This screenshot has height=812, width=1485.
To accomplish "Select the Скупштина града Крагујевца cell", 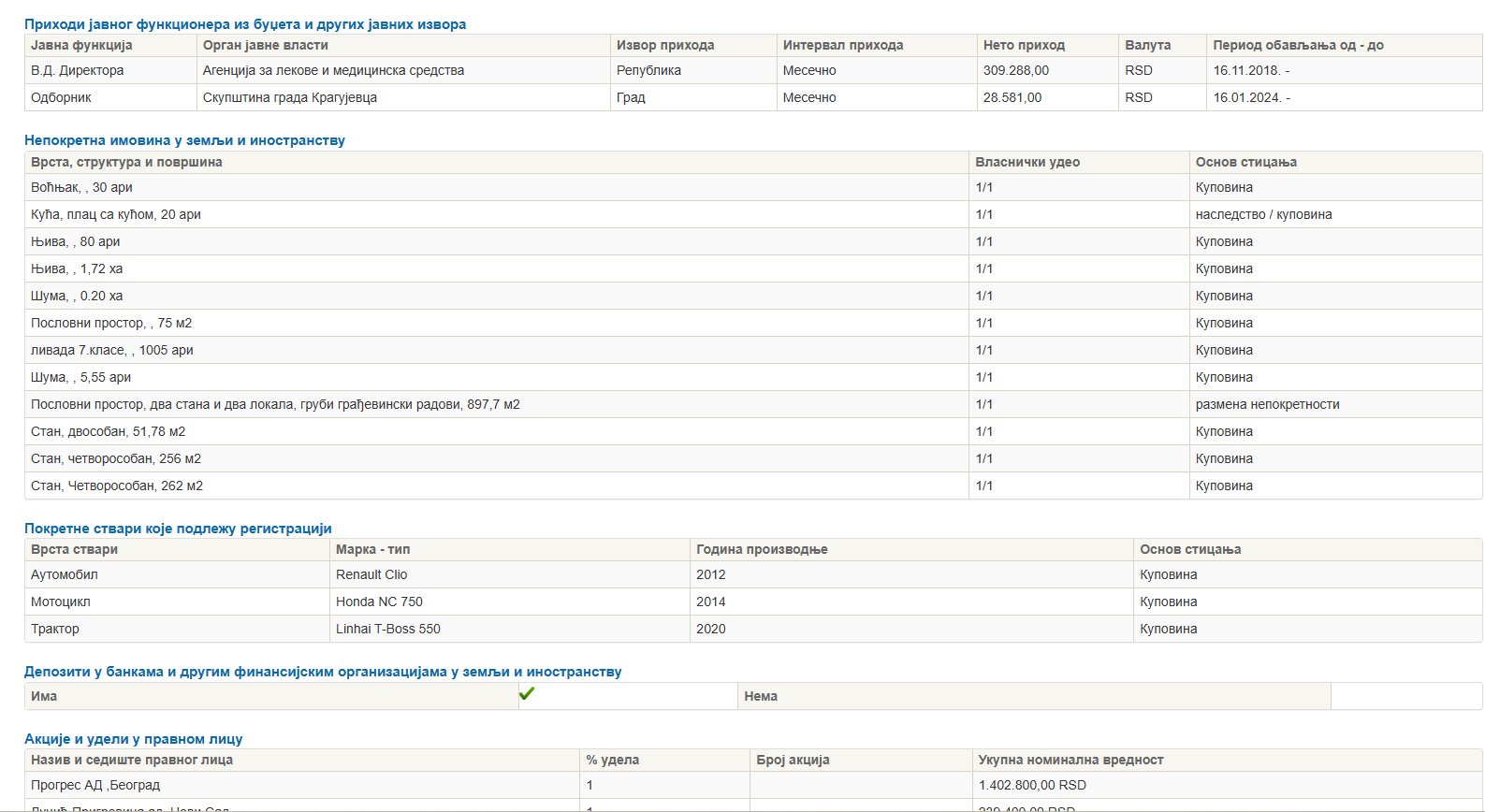I will tap(290, 97).
